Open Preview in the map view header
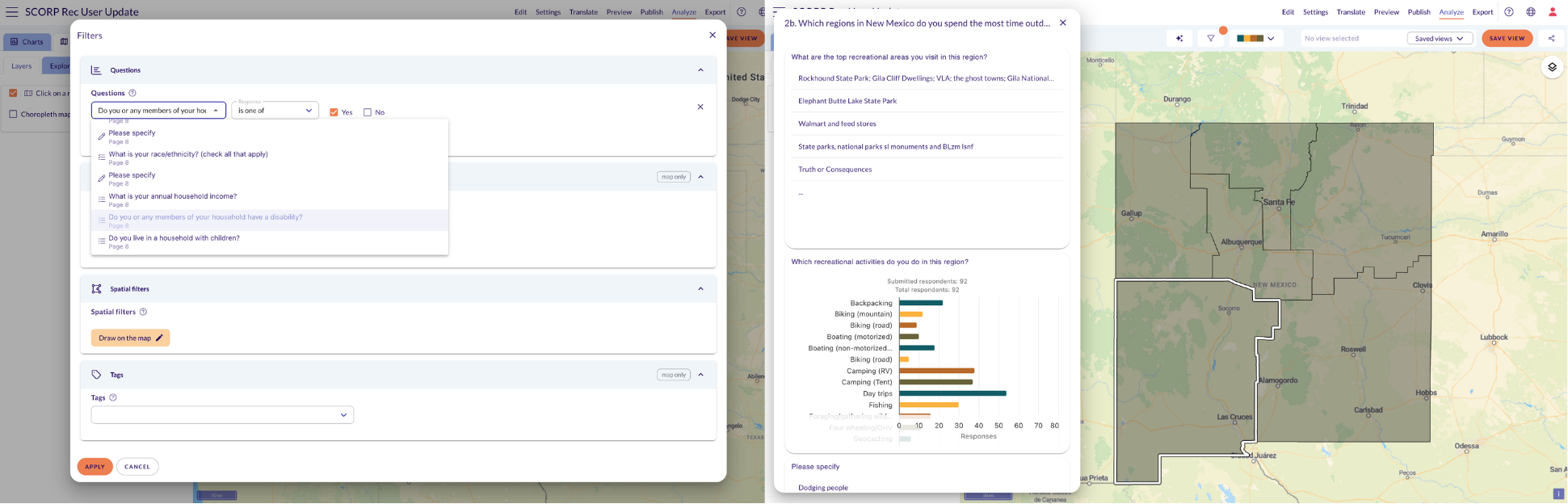 click(1386, 12)
